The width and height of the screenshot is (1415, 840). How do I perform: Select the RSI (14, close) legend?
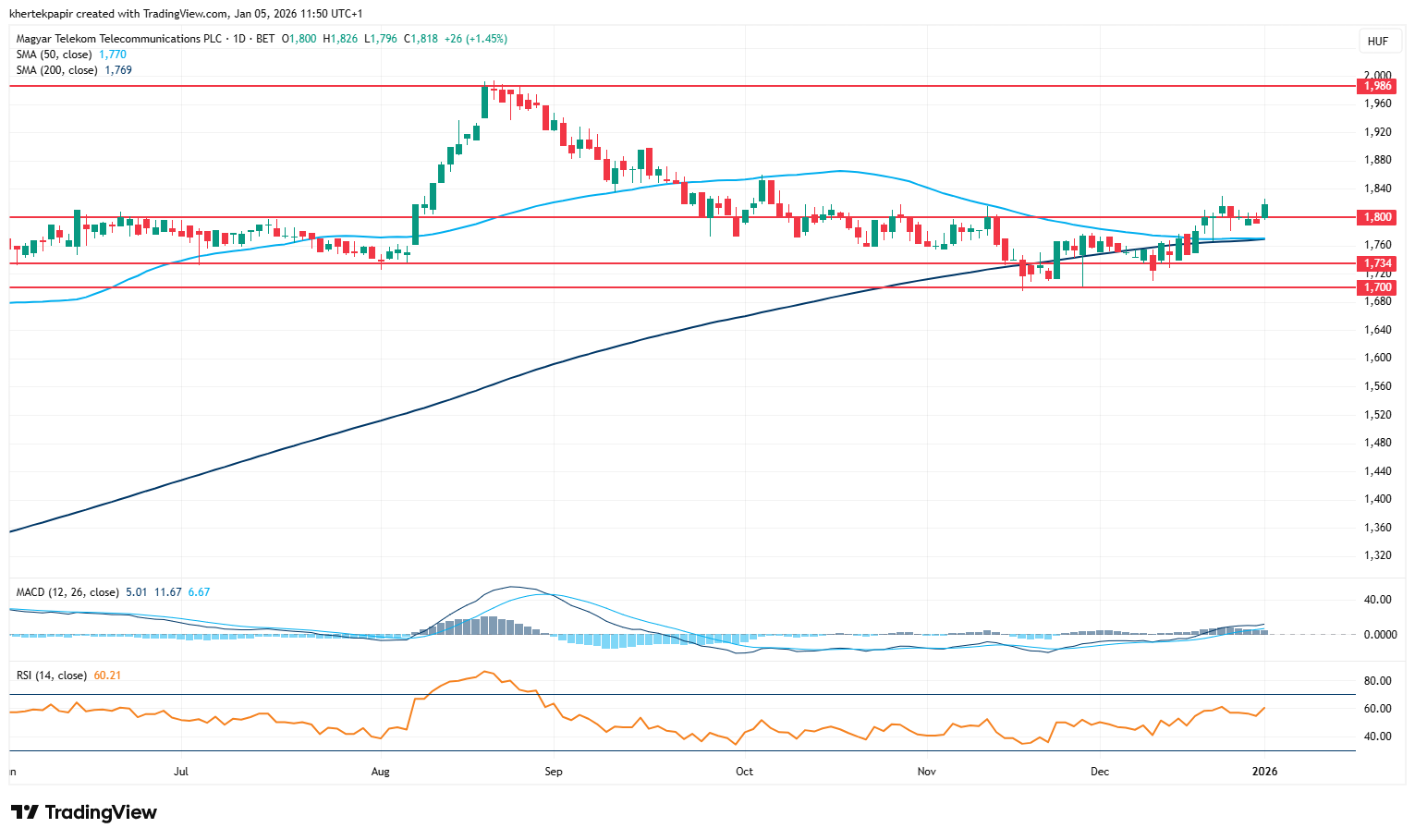pyautogui.click(x=51, y=676)
